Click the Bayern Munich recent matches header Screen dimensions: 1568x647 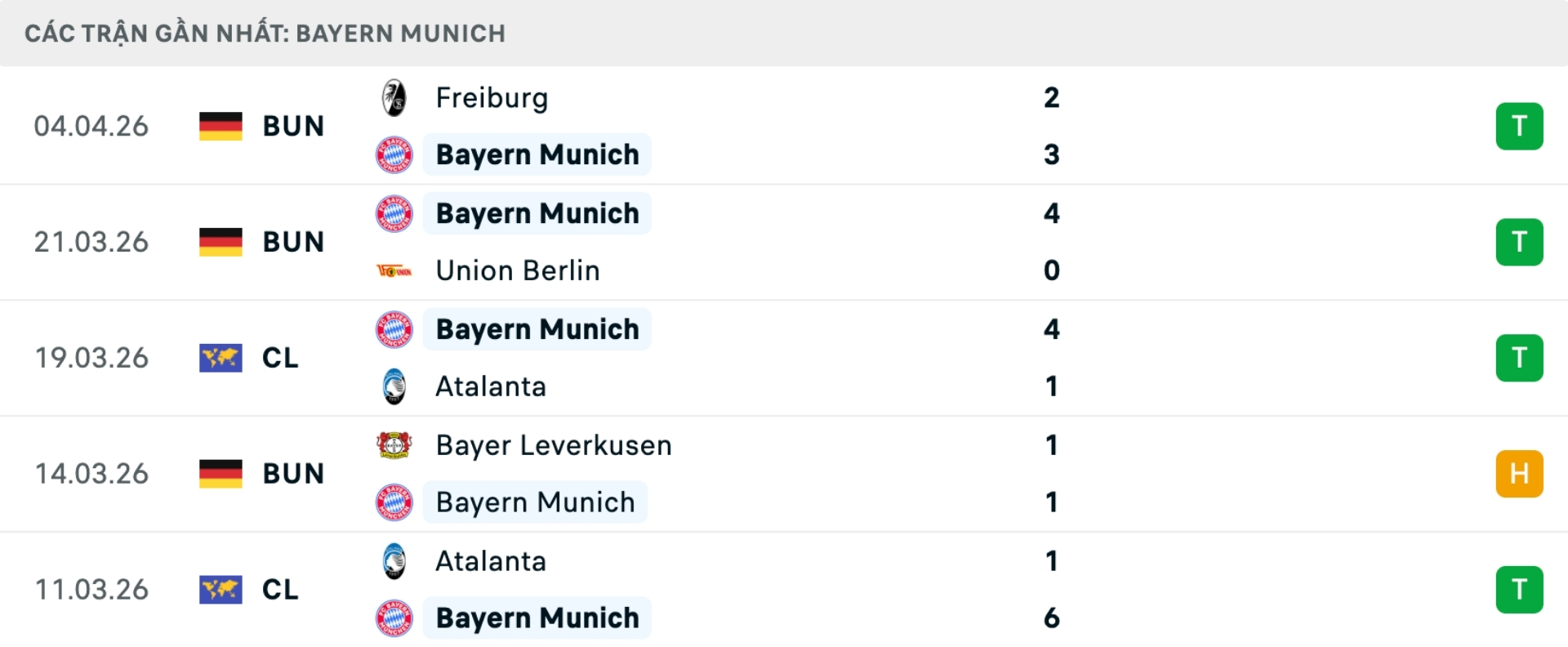[x=265, y=33]
